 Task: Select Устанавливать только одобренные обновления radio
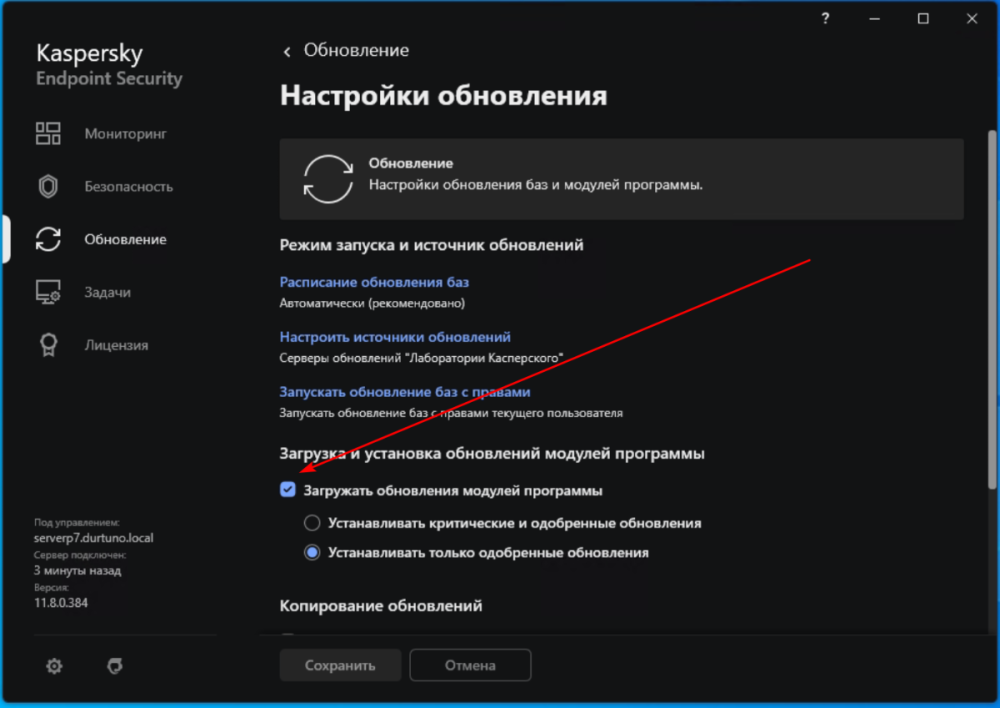click(312, 552)
